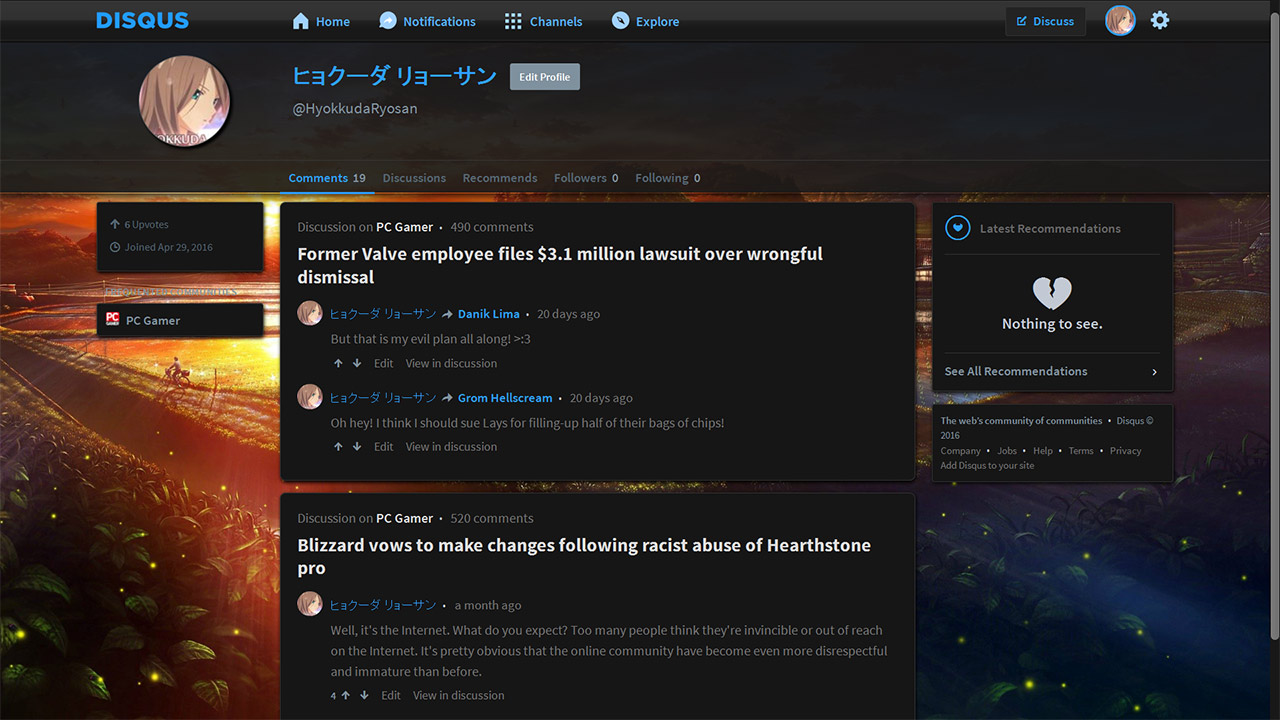Image resolution: width=1280 pixels, height=720 pixels.
Task: Open Former Valve employee lawsuit article
Action: click(560, 265)
